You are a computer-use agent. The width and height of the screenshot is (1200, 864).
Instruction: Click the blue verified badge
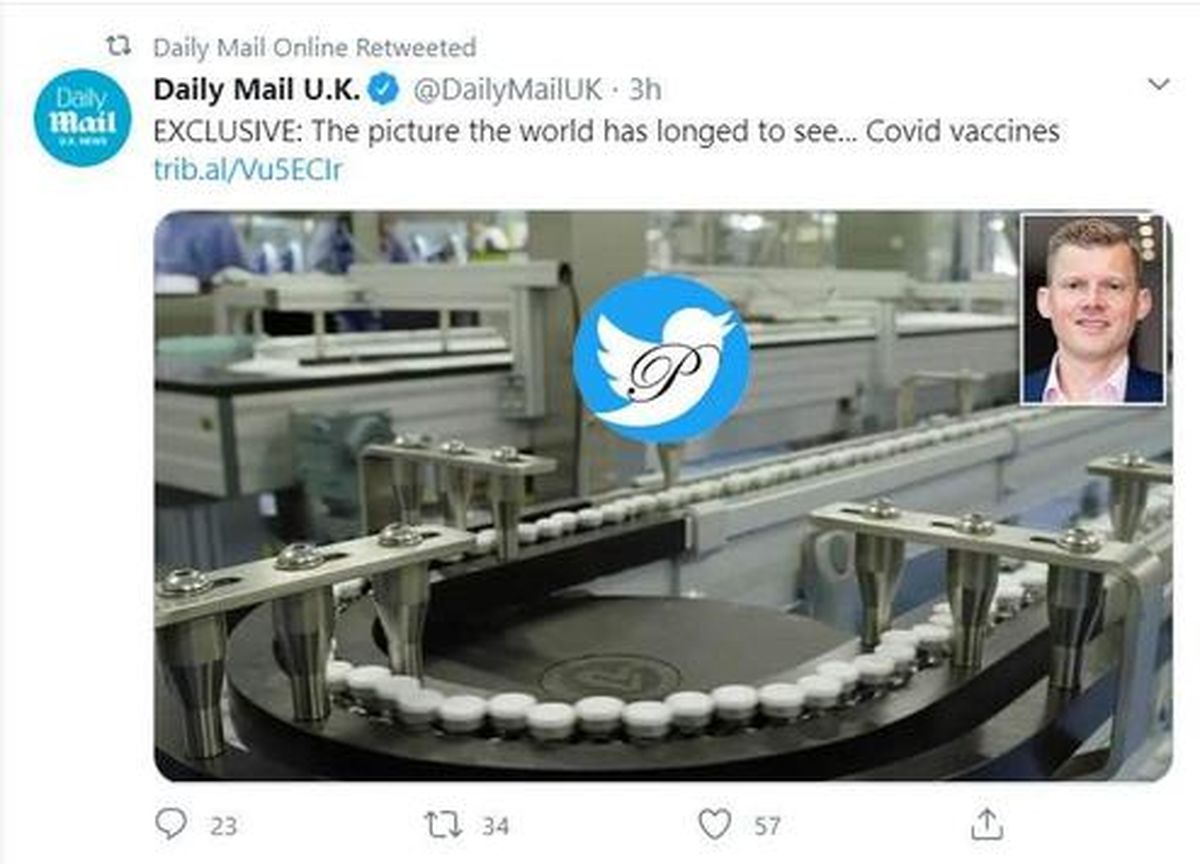point(384,90)
